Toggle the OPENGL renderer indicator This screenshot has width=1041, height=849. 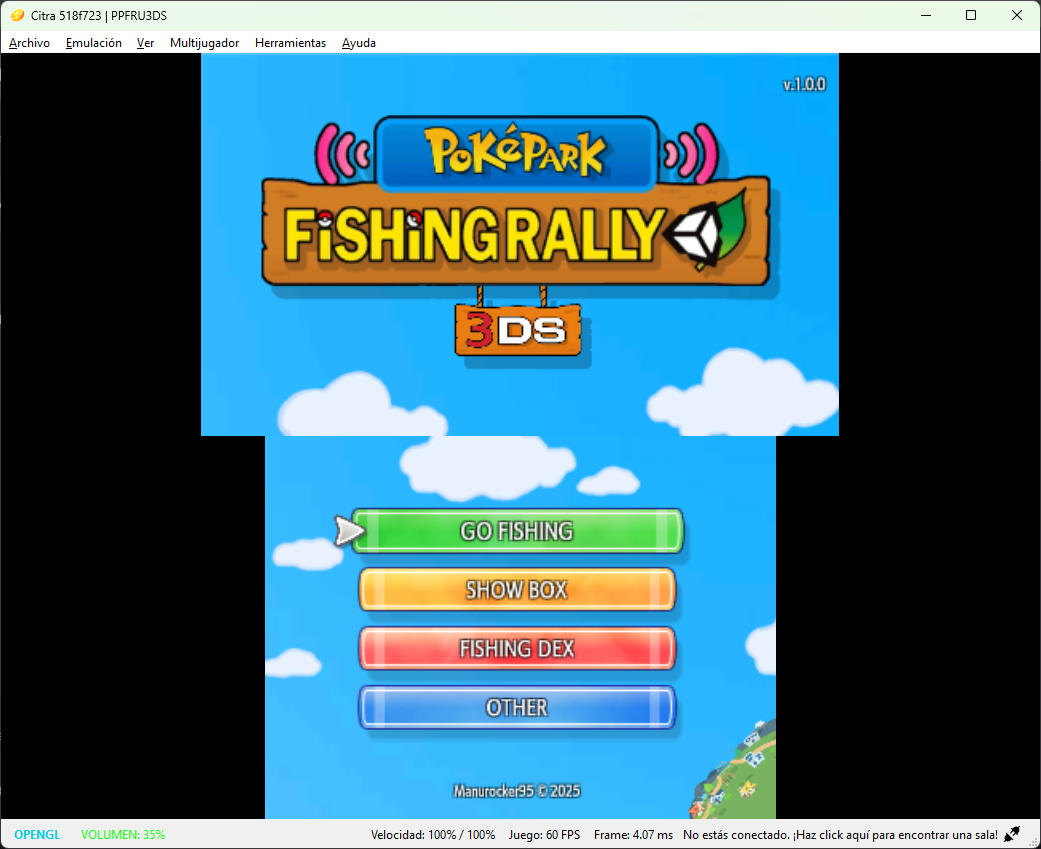[x=37, y=834]
